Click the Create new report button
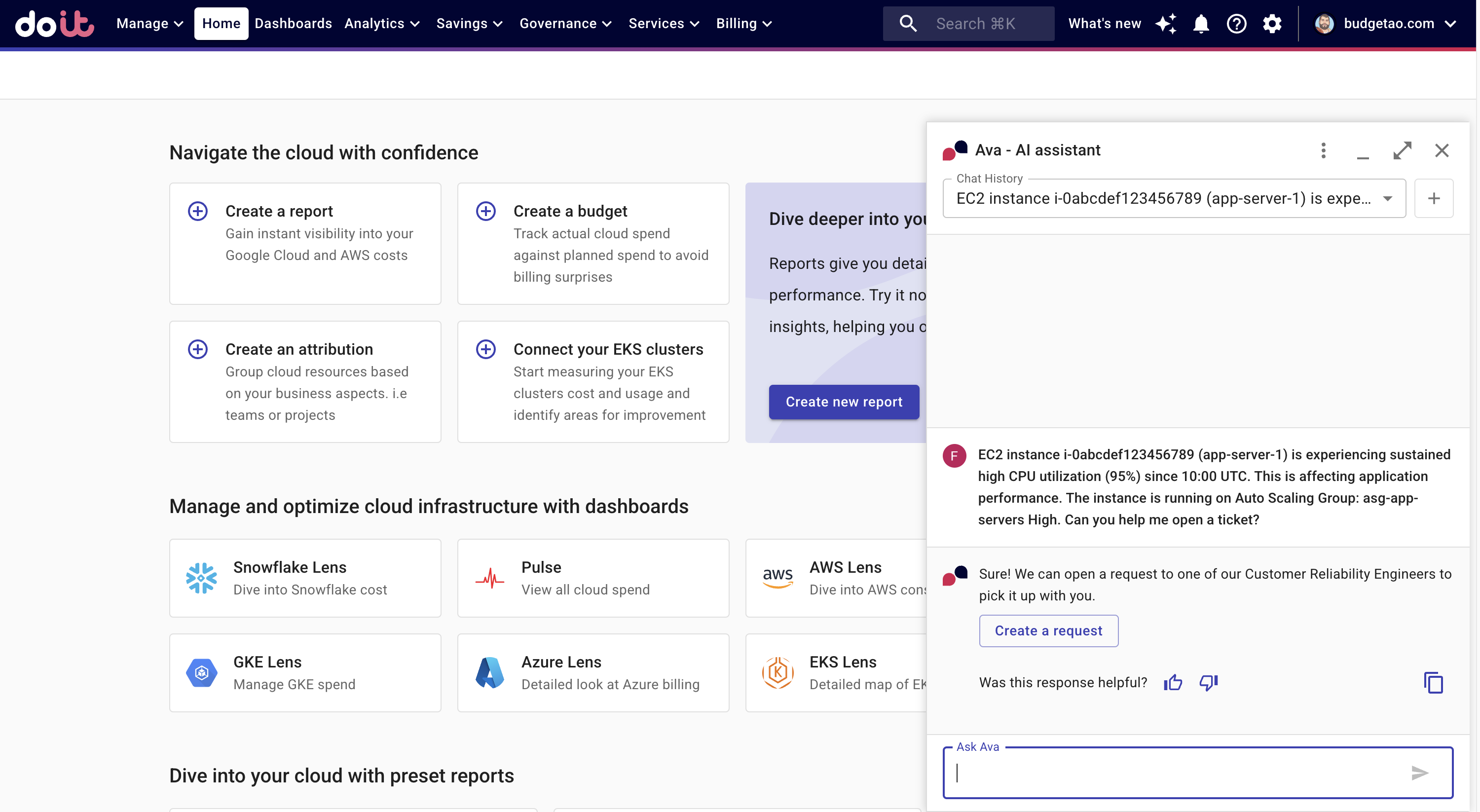The width and height of the screenshot is (1480, 812). click(x=844, y=402)
